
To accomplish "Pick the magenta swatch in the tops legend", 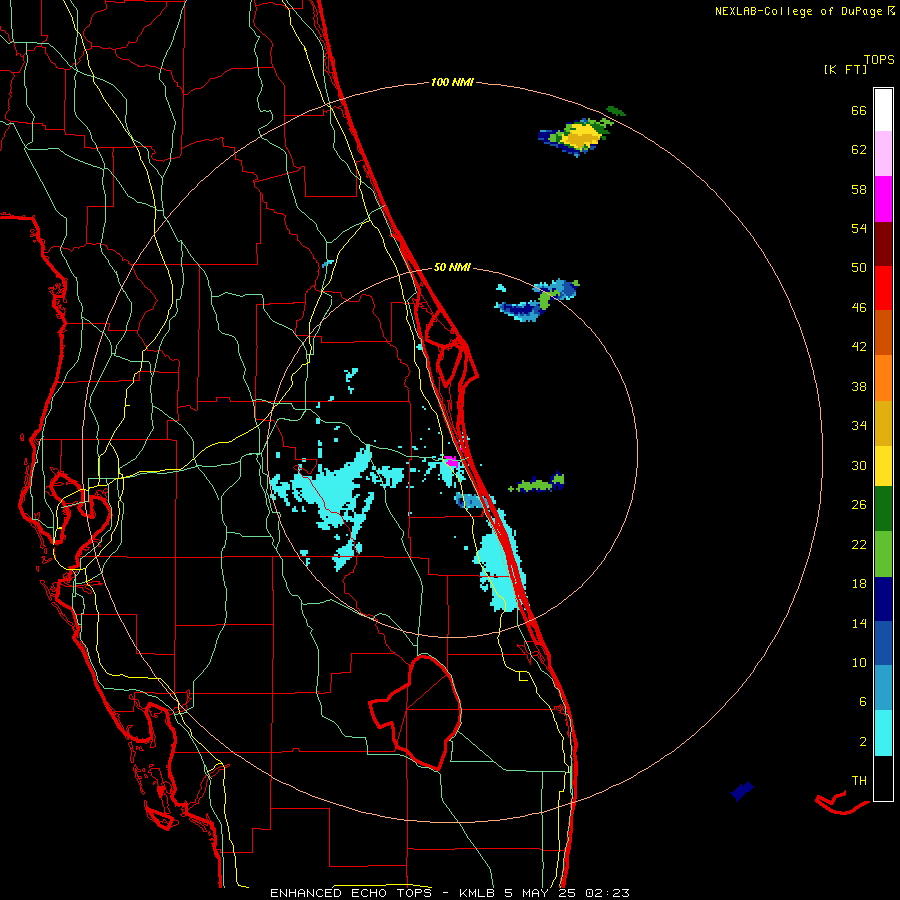I will (883, 199).
